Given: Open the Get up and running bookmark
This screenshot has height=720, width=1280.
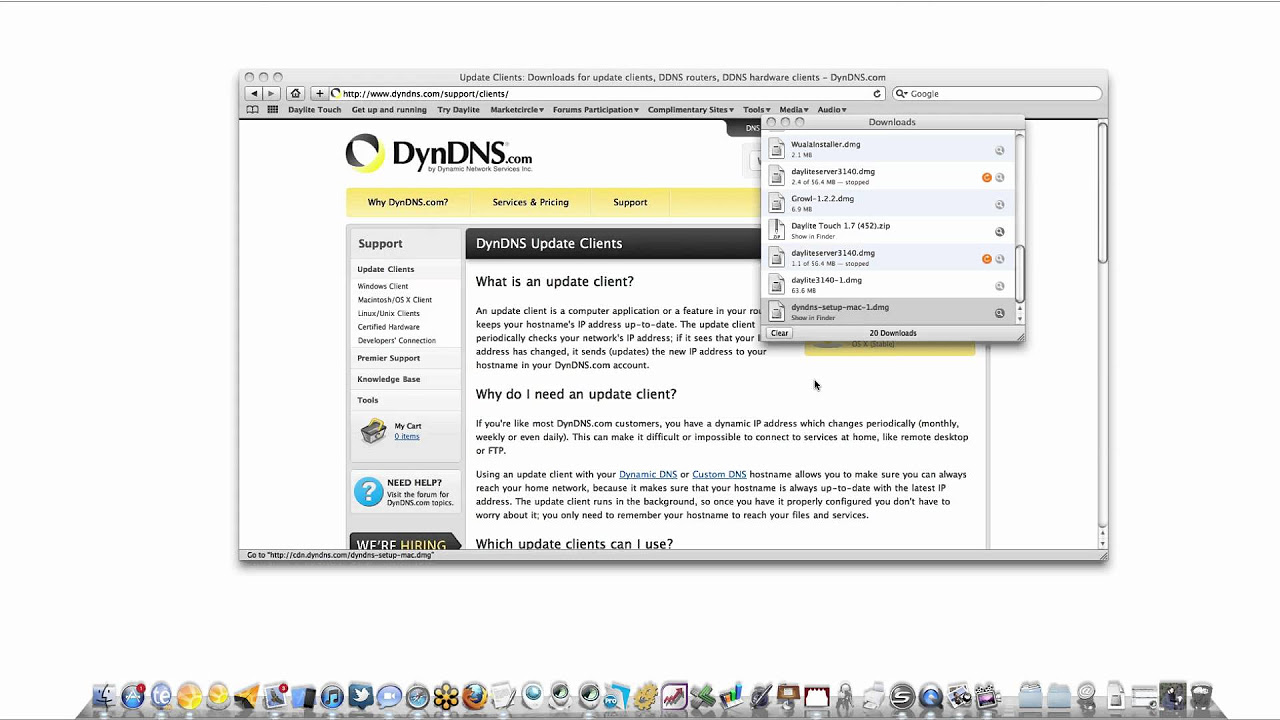Looking at the screenshot, I should click(x=389, y=110).
